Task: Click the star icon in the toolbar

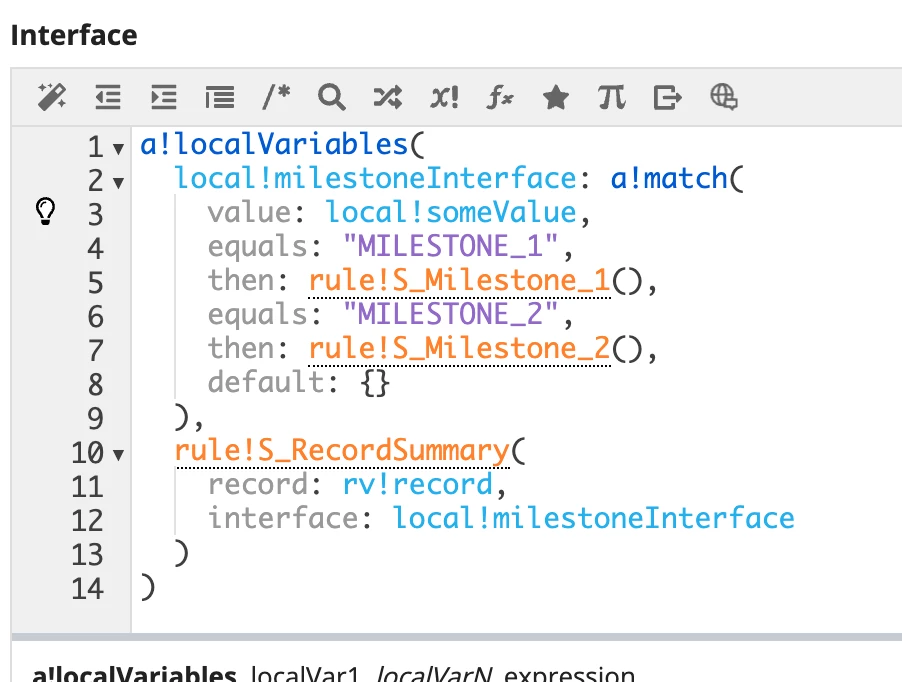Action: pos(556,97)
